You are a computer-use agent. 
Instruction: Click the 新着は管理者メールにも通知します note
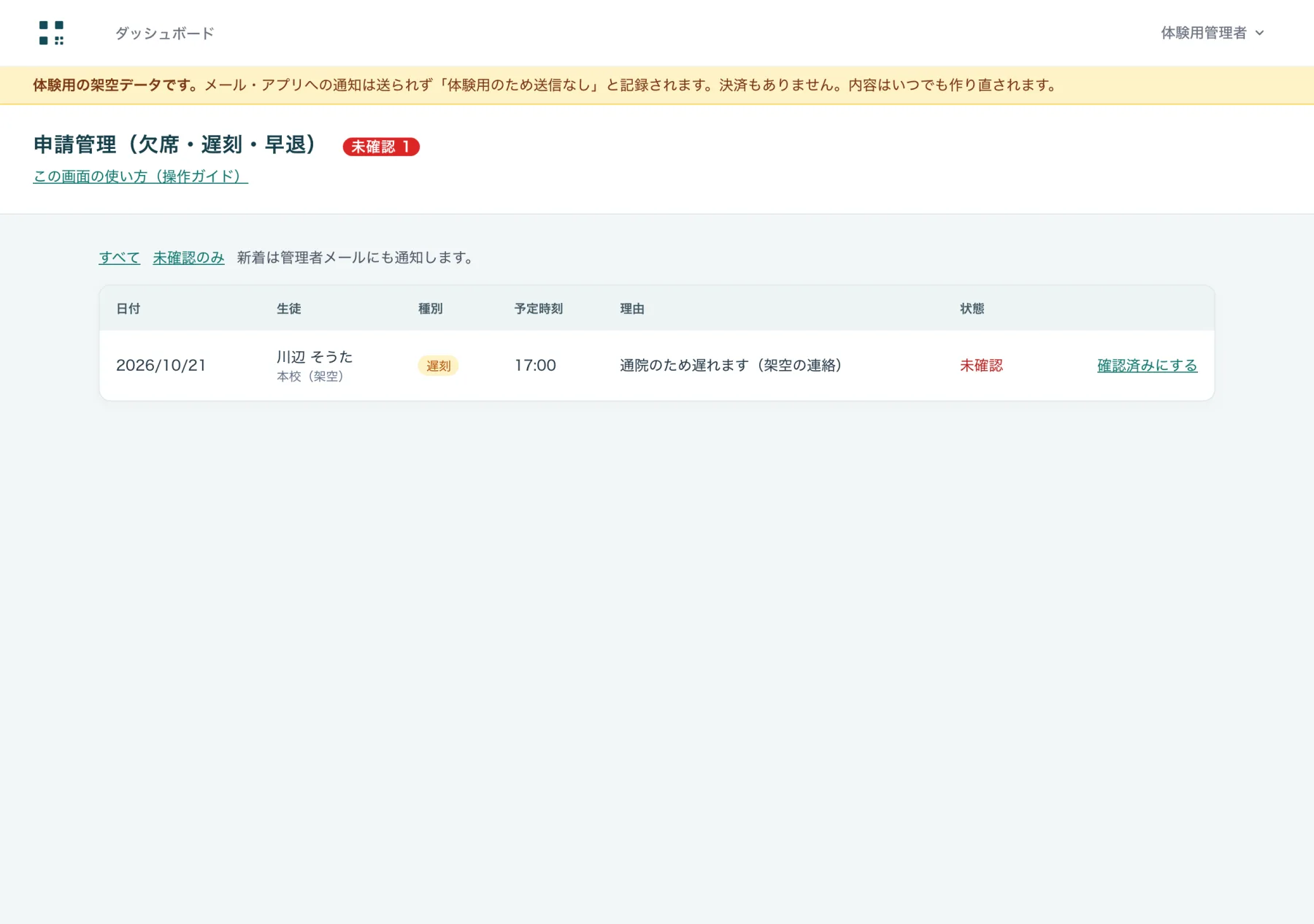tap(356, 258)
